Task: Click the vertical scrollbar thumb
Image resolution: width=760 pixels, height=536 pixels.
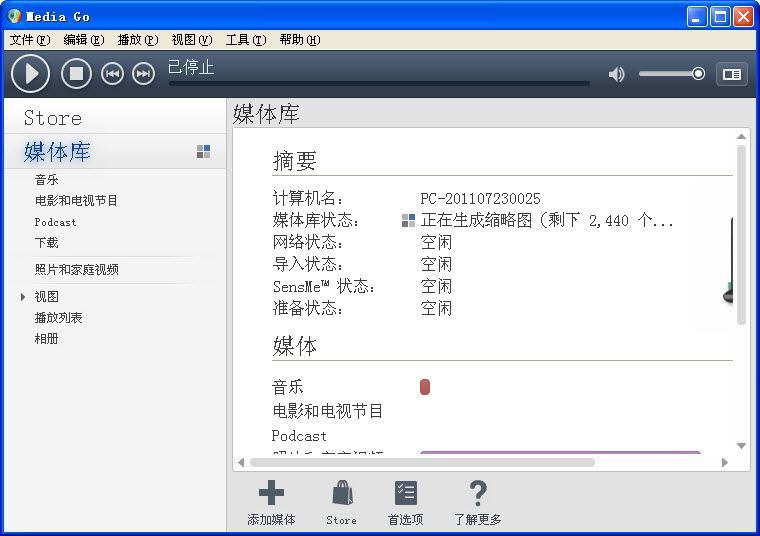Action: coord(741,235)
